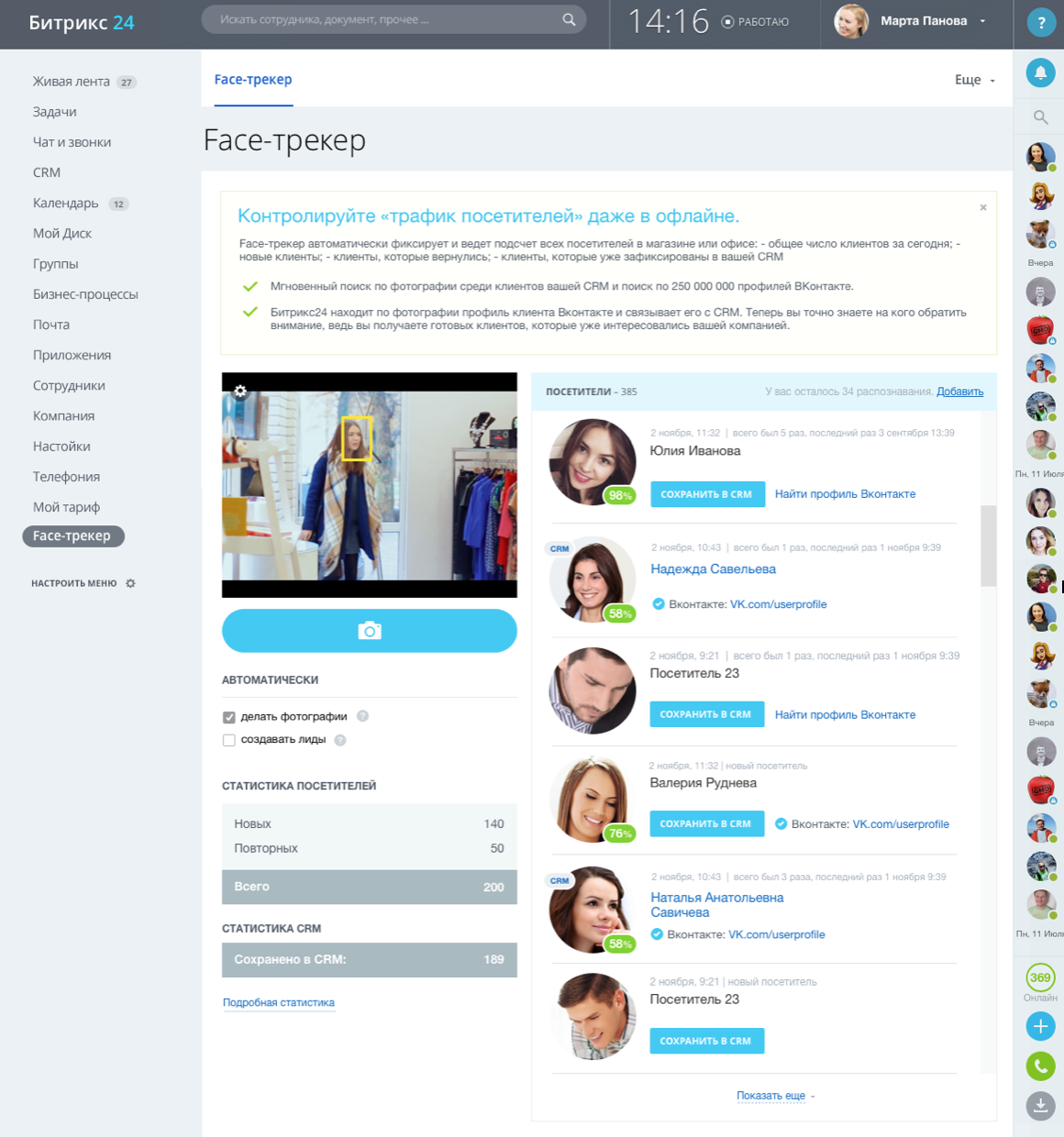Click the right sidebar search magnifier icon
Screen dimensions: 1064x1137
(1040, 117)
